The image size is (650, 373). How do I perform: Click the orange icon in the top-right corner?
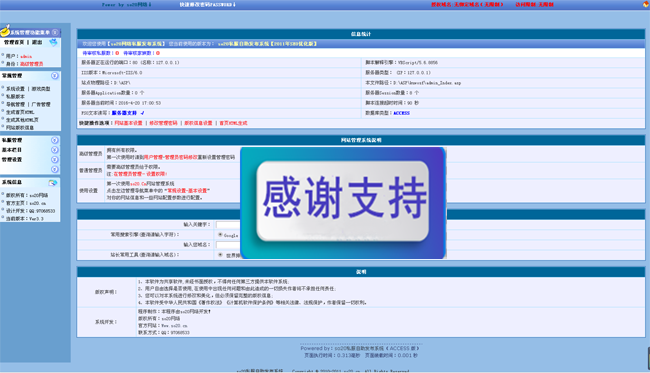646,4
